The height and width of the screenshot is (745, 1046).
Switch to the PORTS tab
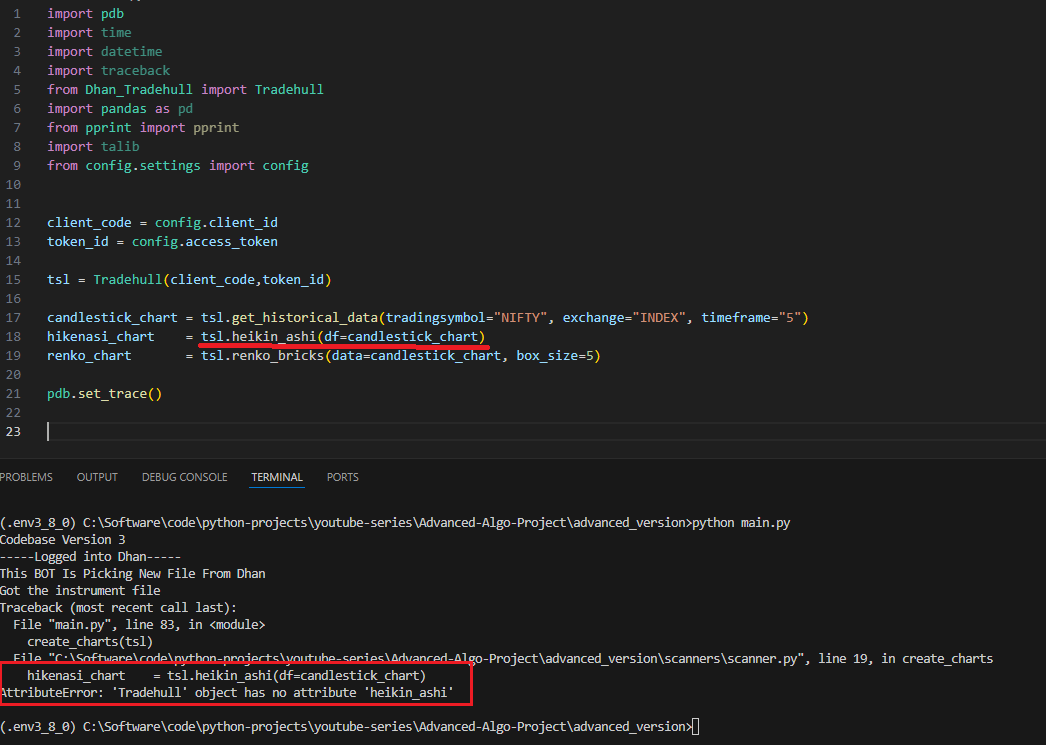(342, 477)
